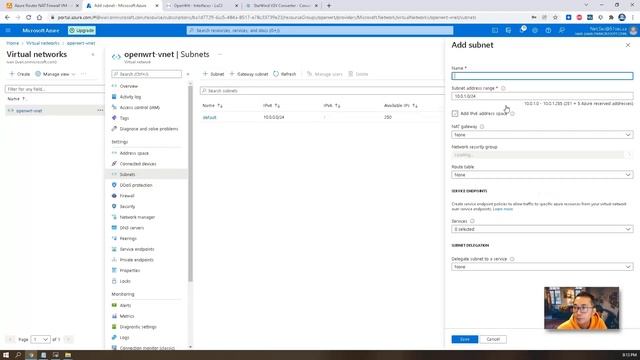Click the Network manager icon
The width and height of the screenshot is (640, 360).
tap(114, 217)
